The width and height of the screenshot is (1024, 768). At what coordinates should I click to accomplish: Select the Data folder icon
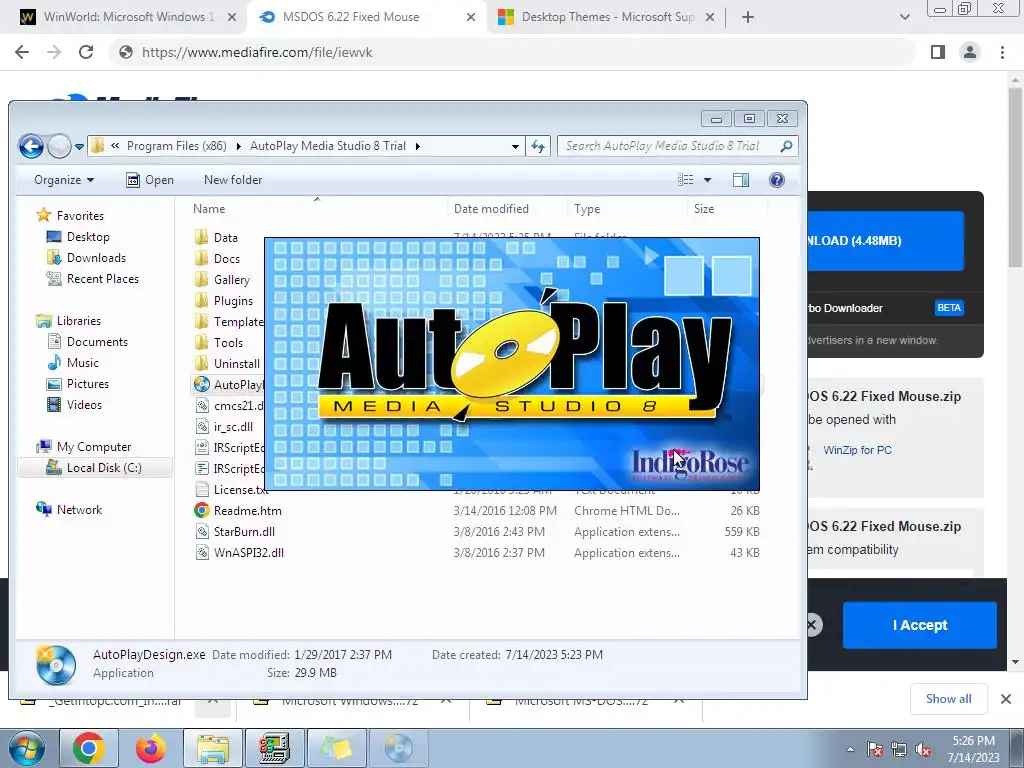click(x=202, y=237)
